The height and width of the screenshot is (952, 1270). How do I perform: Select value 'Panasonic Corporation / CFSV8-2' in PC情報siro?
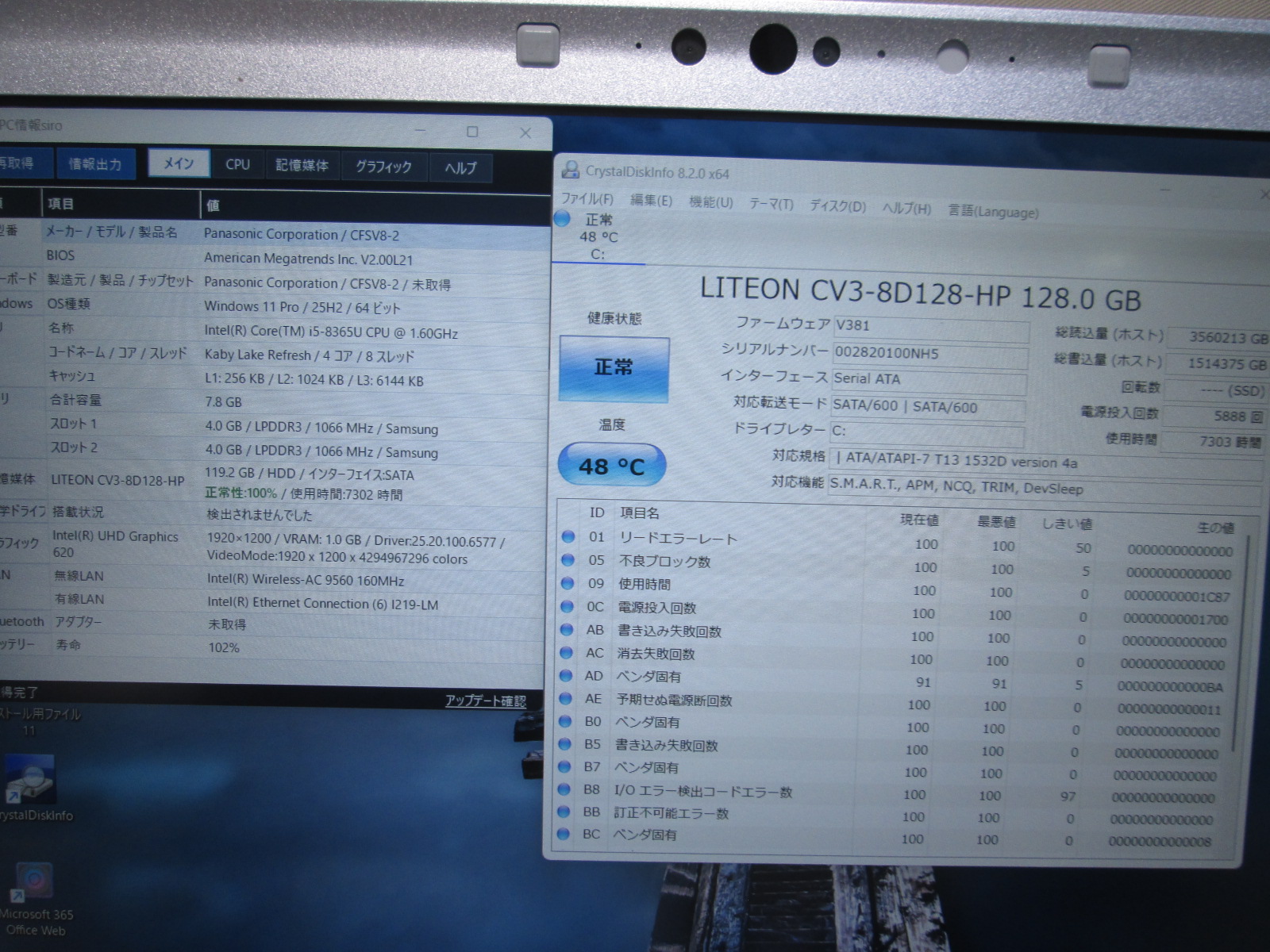(302, 235)
